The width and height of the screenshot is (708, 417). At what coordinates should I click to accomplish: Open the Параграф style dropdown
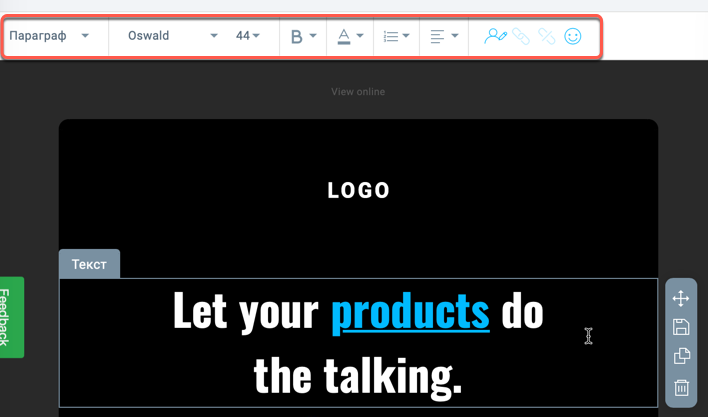[x=49, y=36]
